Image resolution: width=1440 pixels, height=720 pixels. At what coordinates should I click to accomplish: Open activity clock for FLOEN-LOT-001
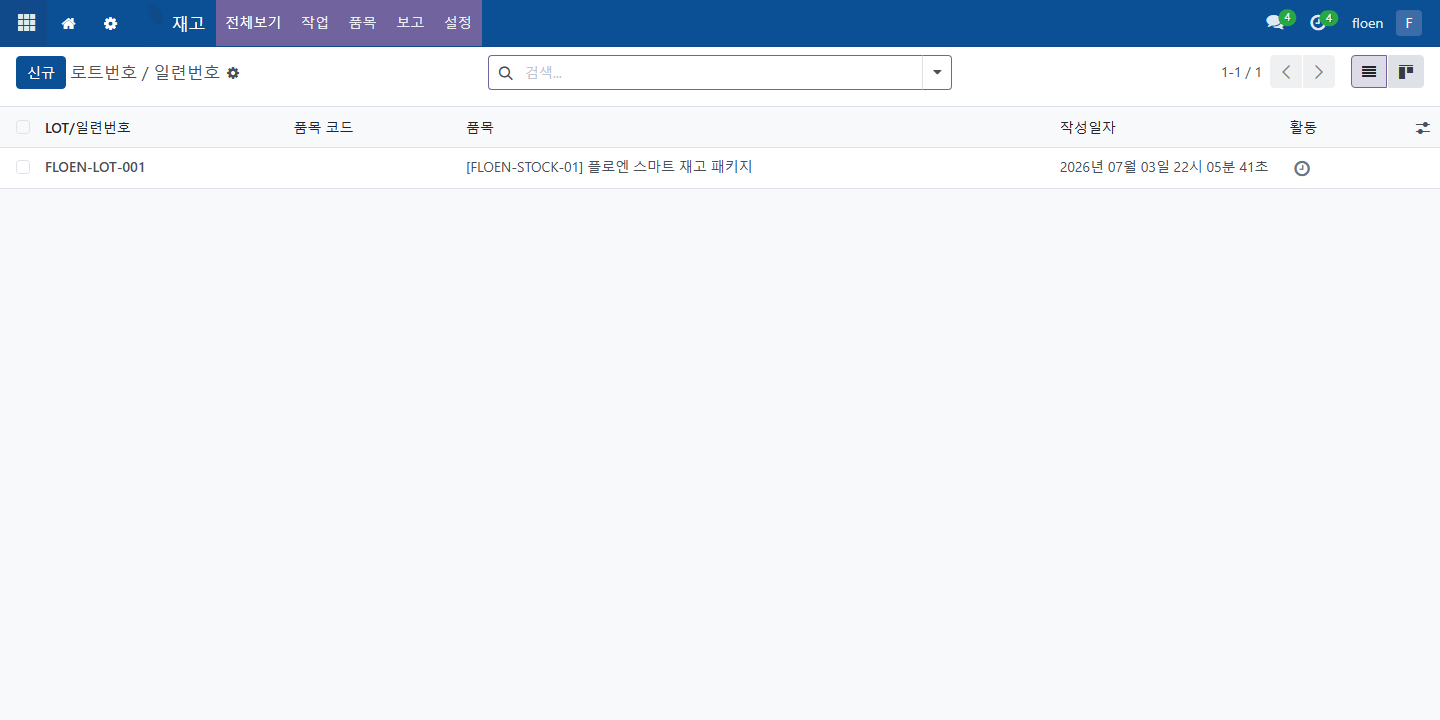pos(1301,168)
